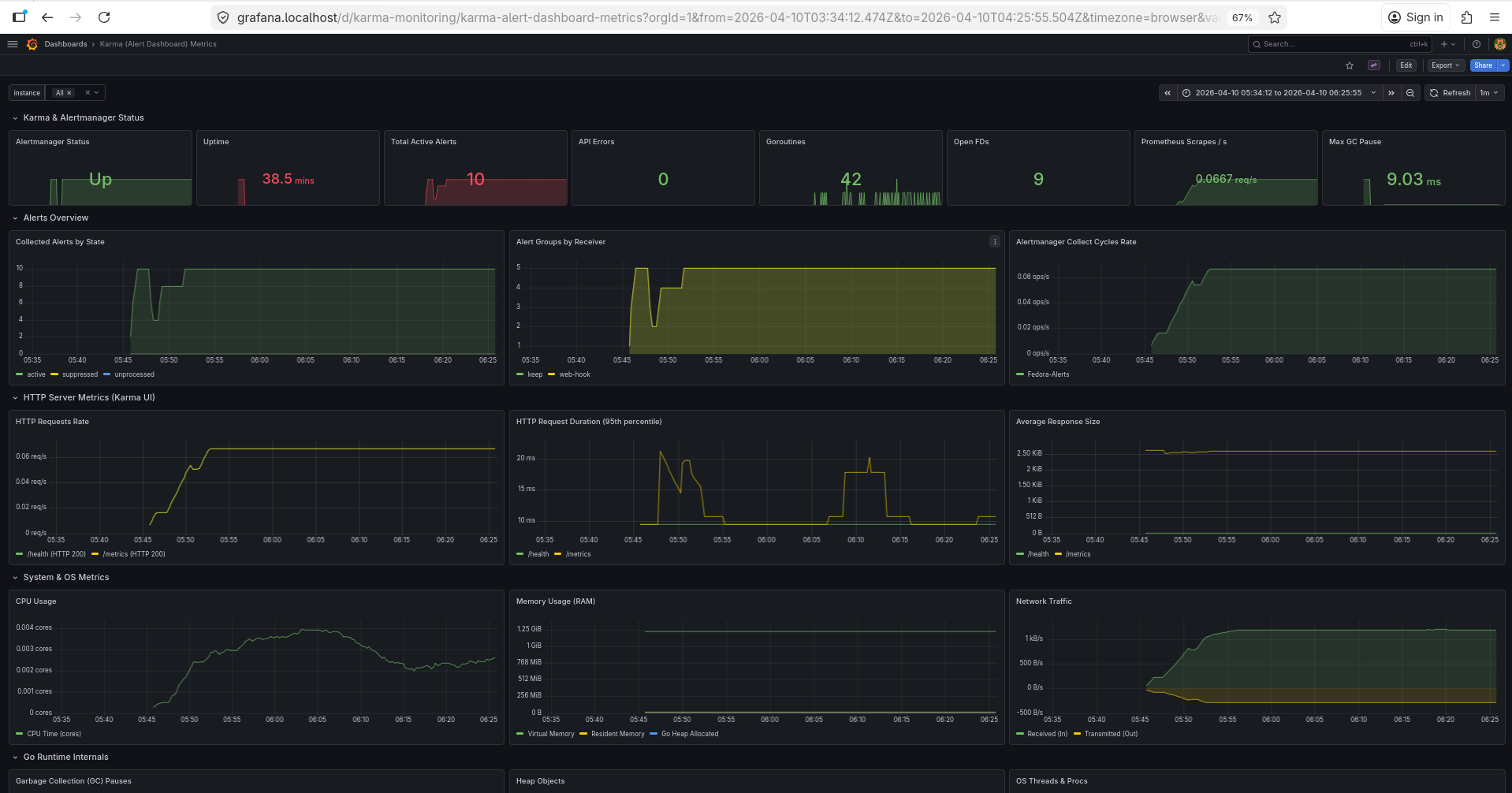Image resolution: width=1512 pixels, height=793 pixels.
Task: Open the instance variable dropdown arrow
Action: [97, 93]
